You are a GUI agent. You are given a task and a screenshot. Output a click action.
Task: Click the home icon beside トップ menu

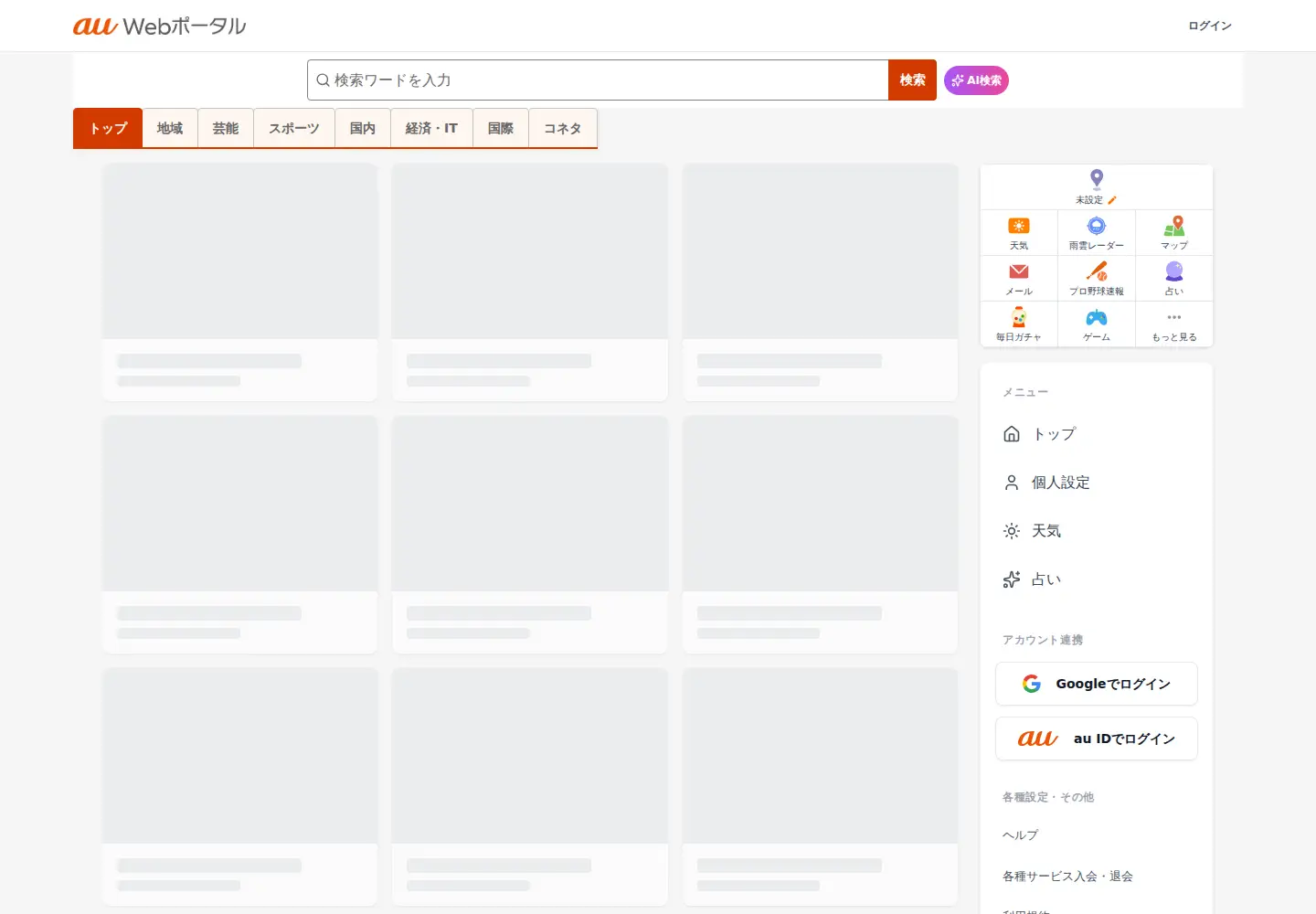point(1012,434)
